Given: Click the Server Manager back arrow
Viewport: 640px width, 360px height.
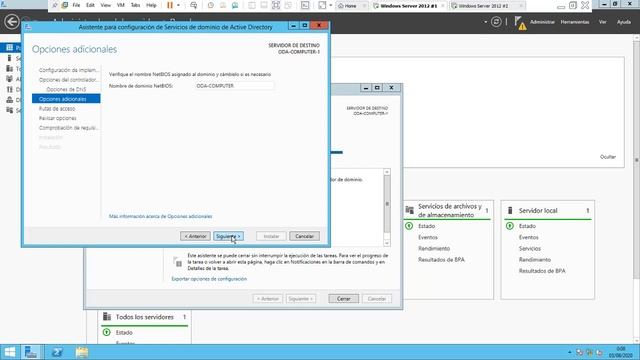Looking at the screenshot, I should [12, 22].
